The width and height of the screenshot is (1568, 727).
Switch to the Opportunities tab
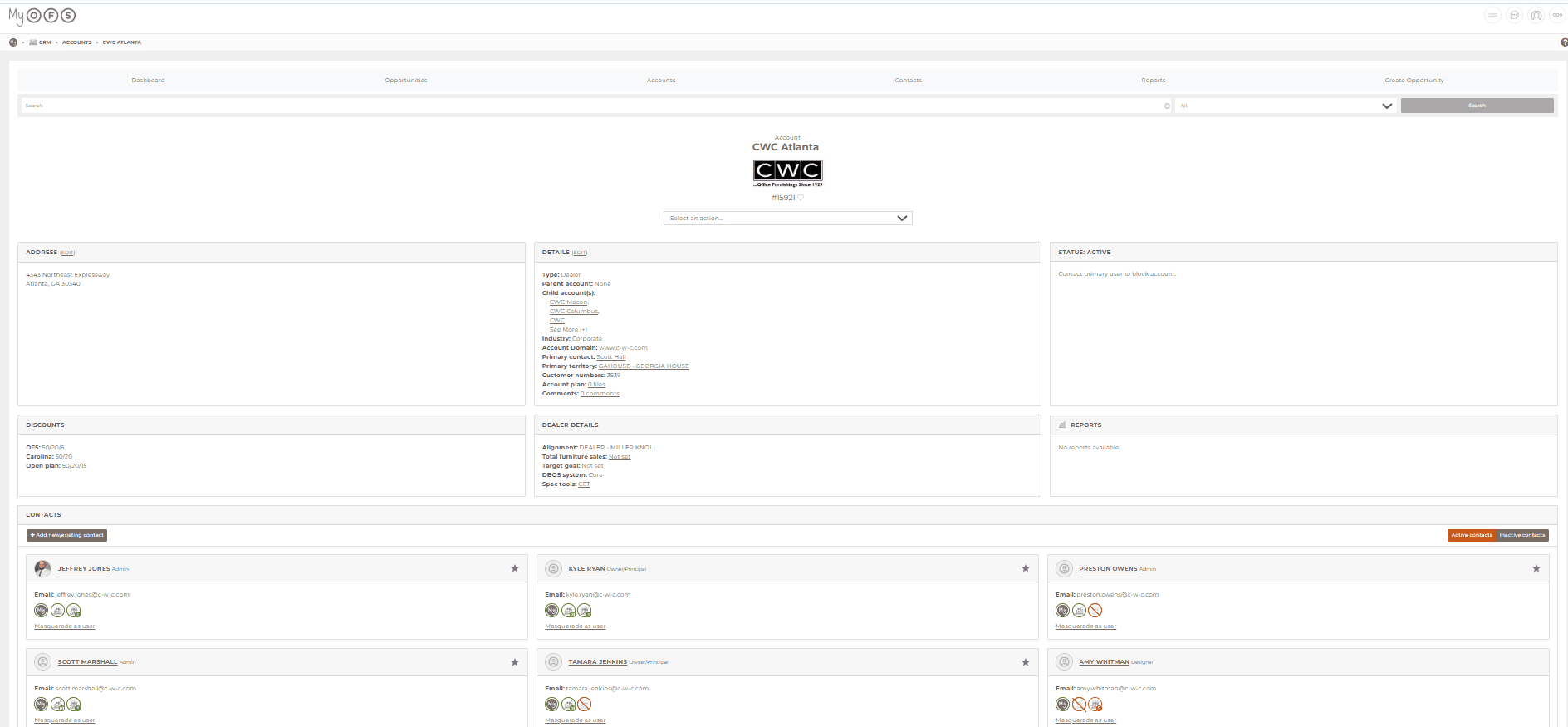[406, 81]
